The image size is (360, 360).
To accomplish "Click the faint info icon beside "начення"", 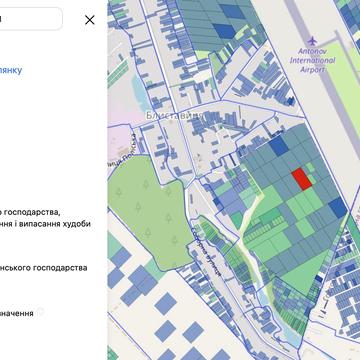I will click(x=40, y=312).
